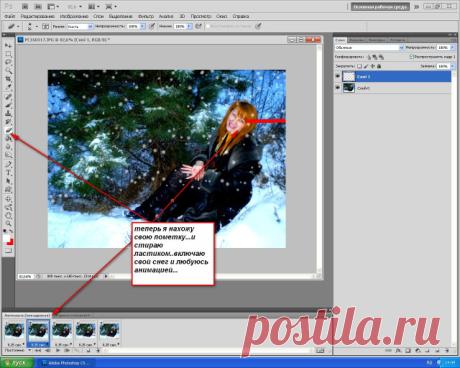The height and width of the screenshot is (368, 460).
Task: Open the Opacity dropdown in options bar
Action: click(143, 26)
